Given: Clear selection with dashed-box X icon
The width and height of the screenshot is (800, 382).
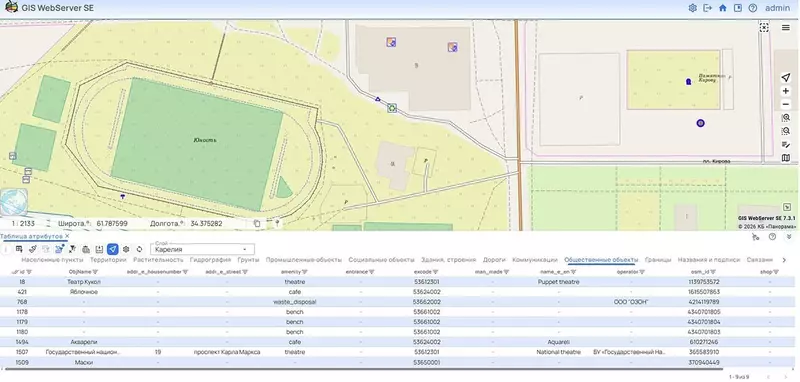Looking at the screenshot, I should (x=764, y=28).
